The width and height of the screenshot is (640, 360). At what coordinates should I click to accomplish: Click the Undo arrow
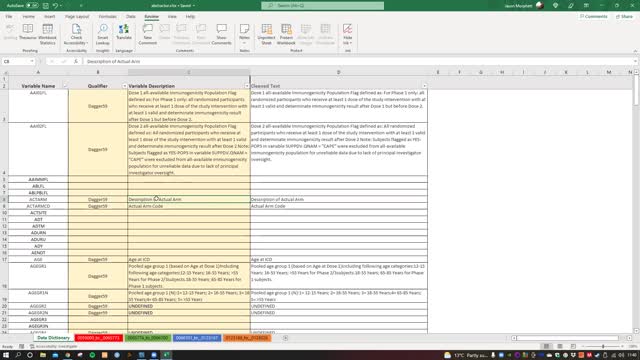(55, 6)
